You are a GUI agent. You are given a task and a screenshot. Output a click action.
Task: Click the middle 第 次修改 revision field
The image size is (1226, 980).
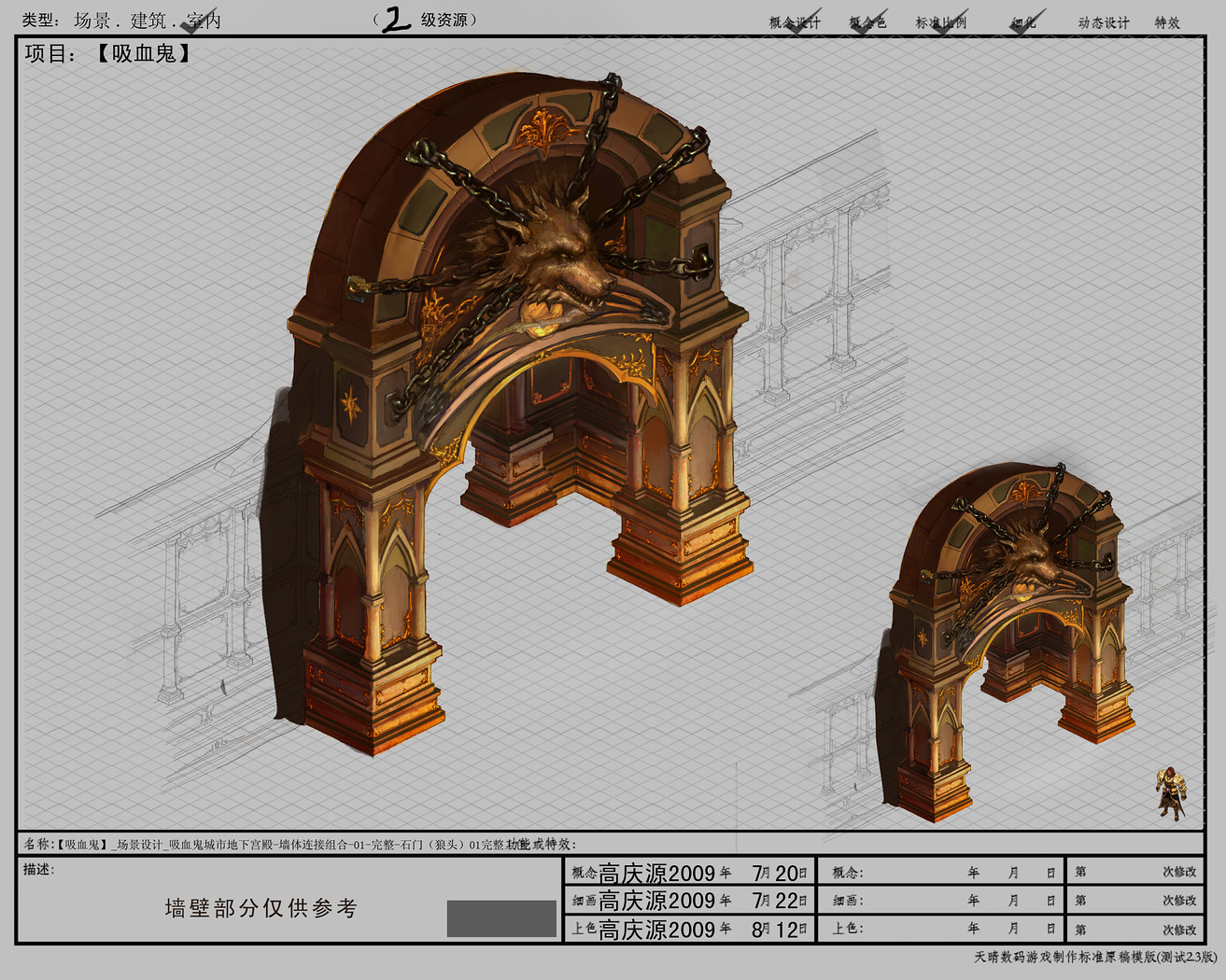tap(1134, 901)
